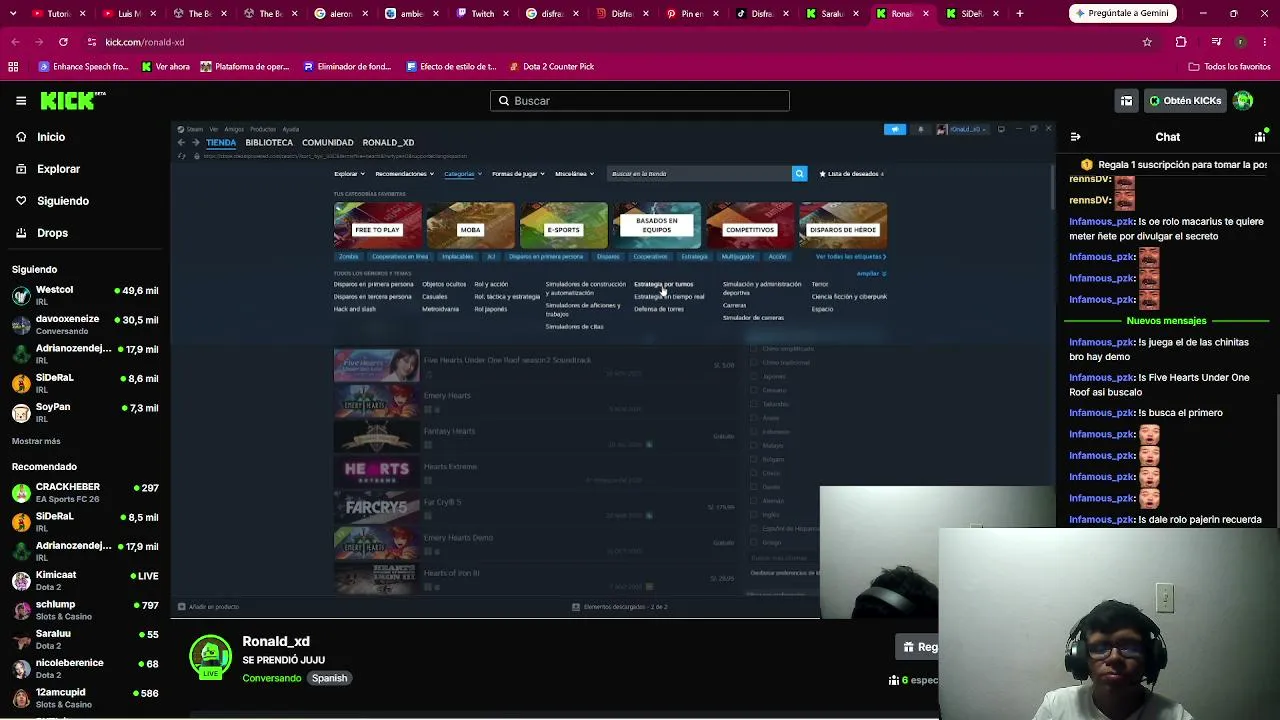The height and width of the screenshot is (720, 1280).
Task: Click the Steam forward arrow
Action: 196,143
